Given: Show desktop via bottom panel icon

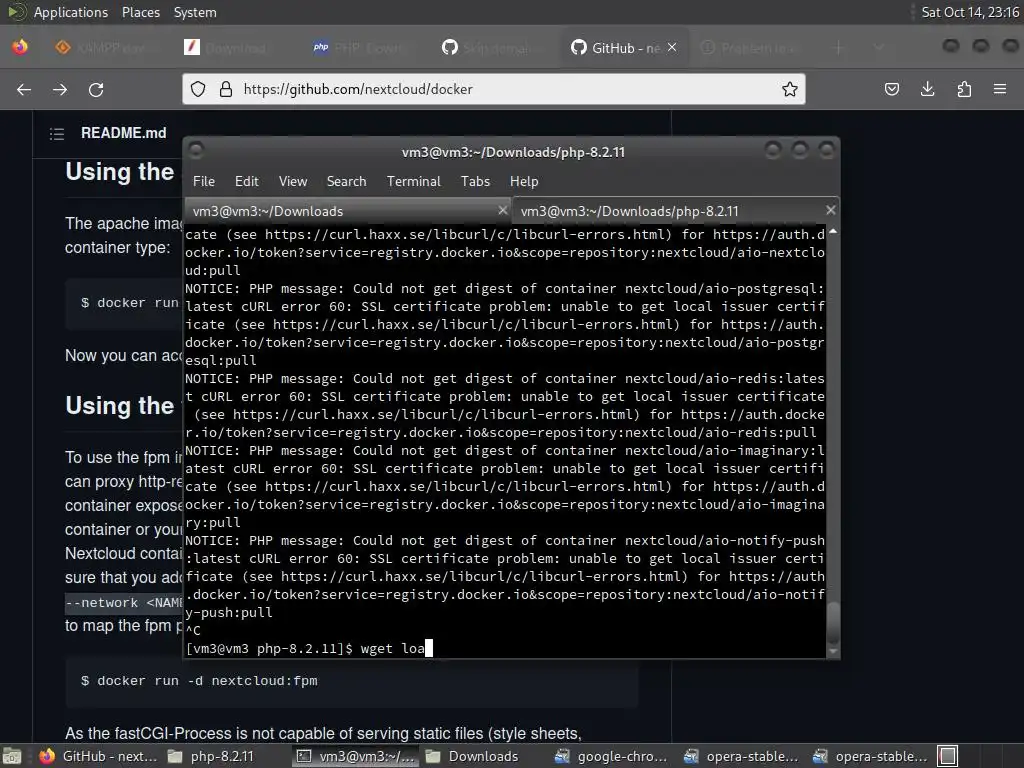Looking at the screenshot, I should click(x=12, y=756).
